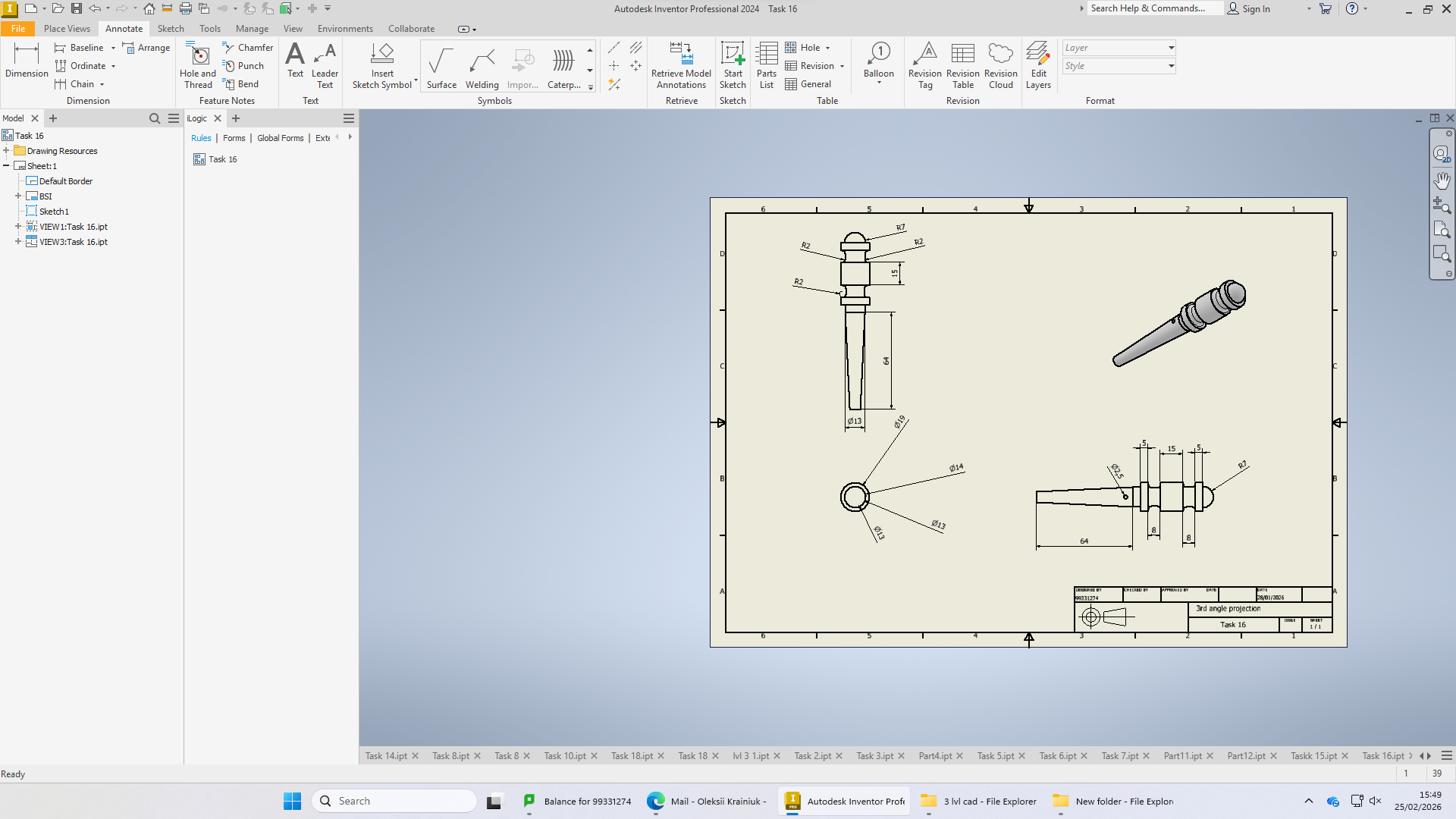Expand the Drawing Resources folder

(x=6, y=151)
